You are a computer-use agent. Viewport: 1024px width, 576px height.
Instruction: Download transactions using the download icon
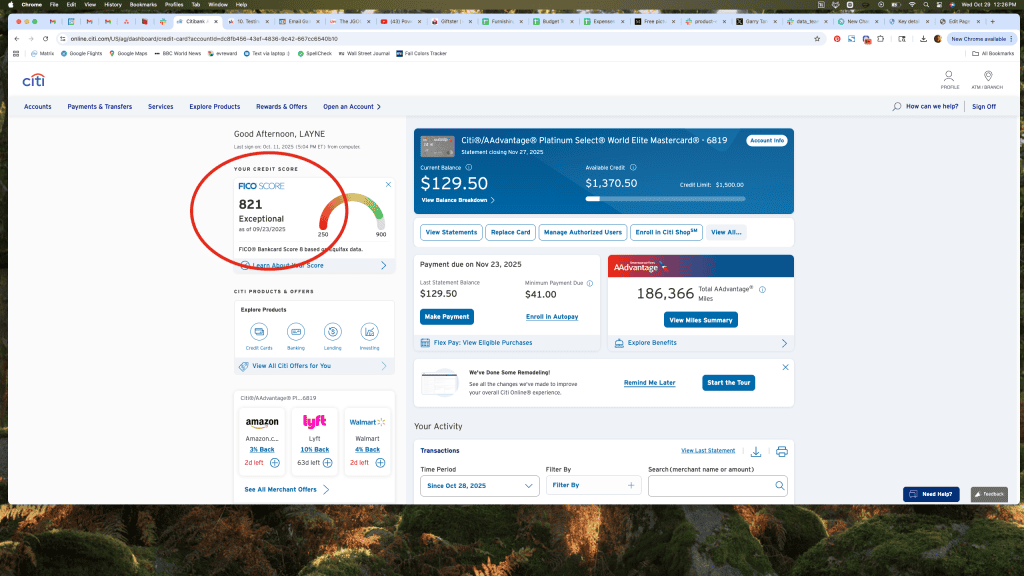click(x=756, y=451)
